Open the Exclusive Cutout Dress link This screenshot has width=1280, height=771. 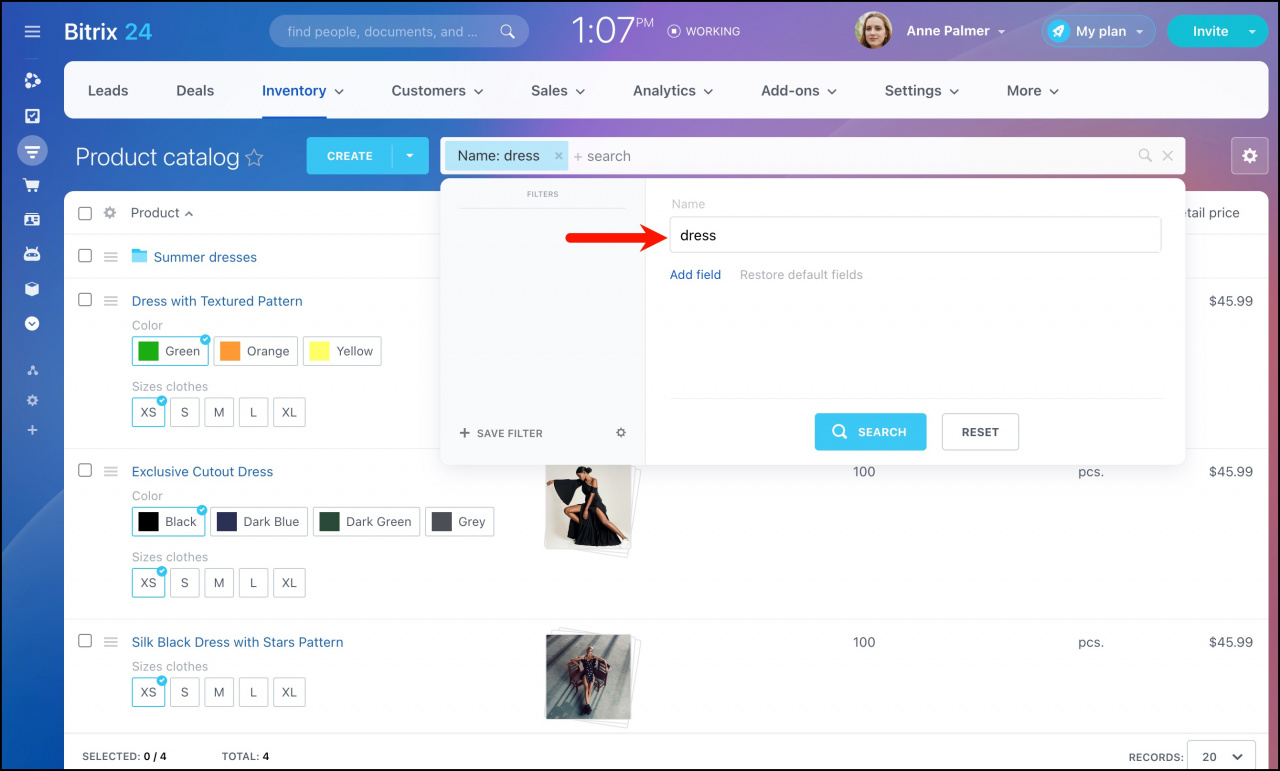pos(202,472)
